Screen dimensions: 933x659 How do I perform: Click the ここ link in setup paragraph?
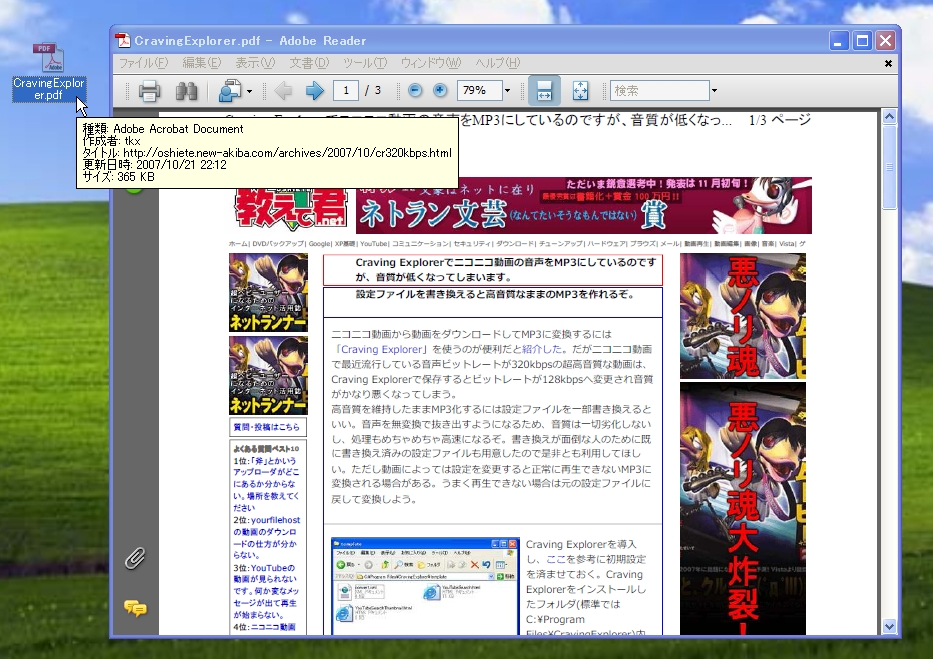pos(556,559)
